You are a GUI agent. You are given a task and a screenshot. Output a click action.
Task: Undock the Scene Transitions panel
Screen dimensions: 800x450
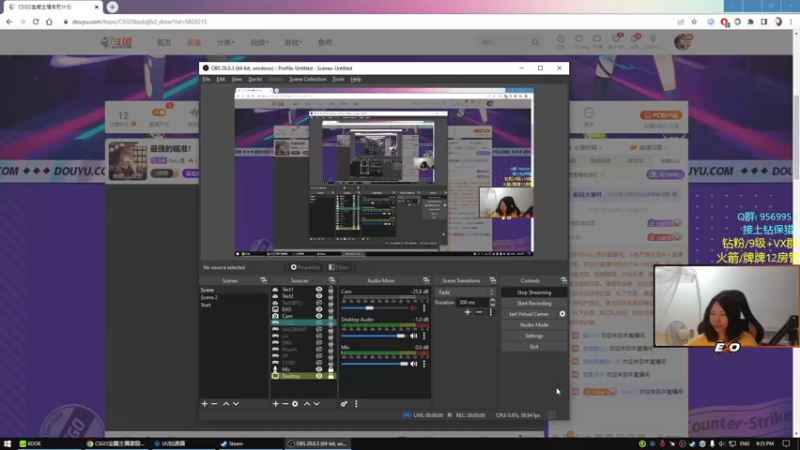tap(493, 280)
